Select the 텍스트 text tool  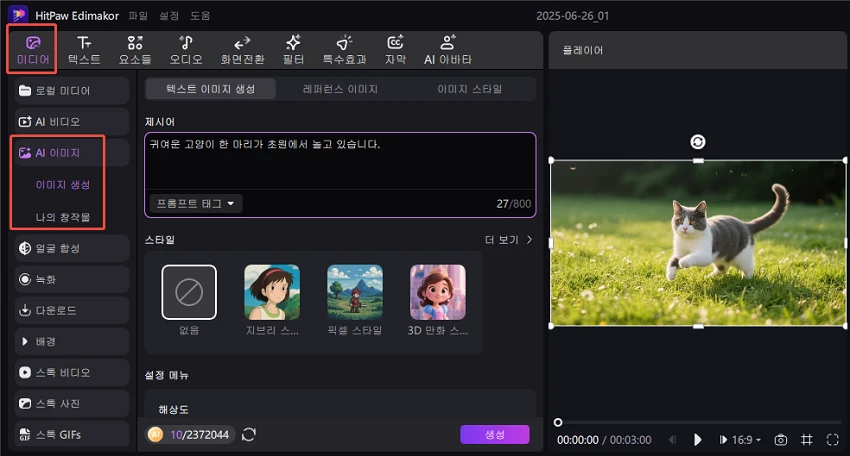tap(84, 50)
